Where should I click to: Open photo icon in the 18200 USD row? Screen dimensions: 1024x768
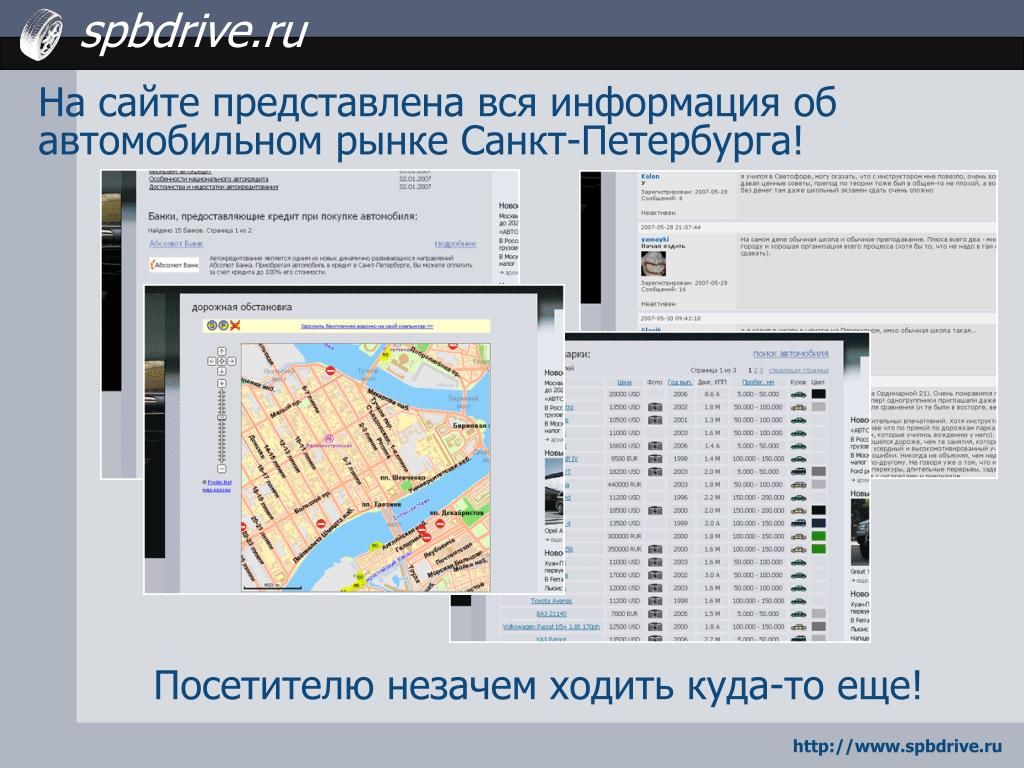(654, 472)
